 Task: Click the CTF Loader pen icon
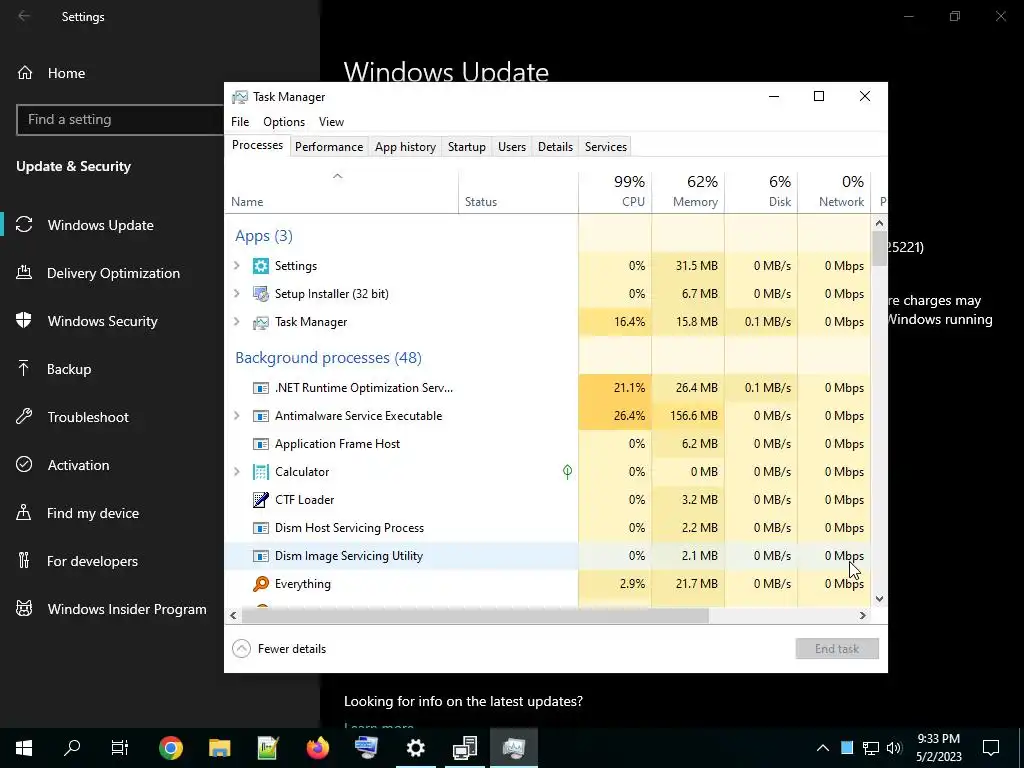261,500
